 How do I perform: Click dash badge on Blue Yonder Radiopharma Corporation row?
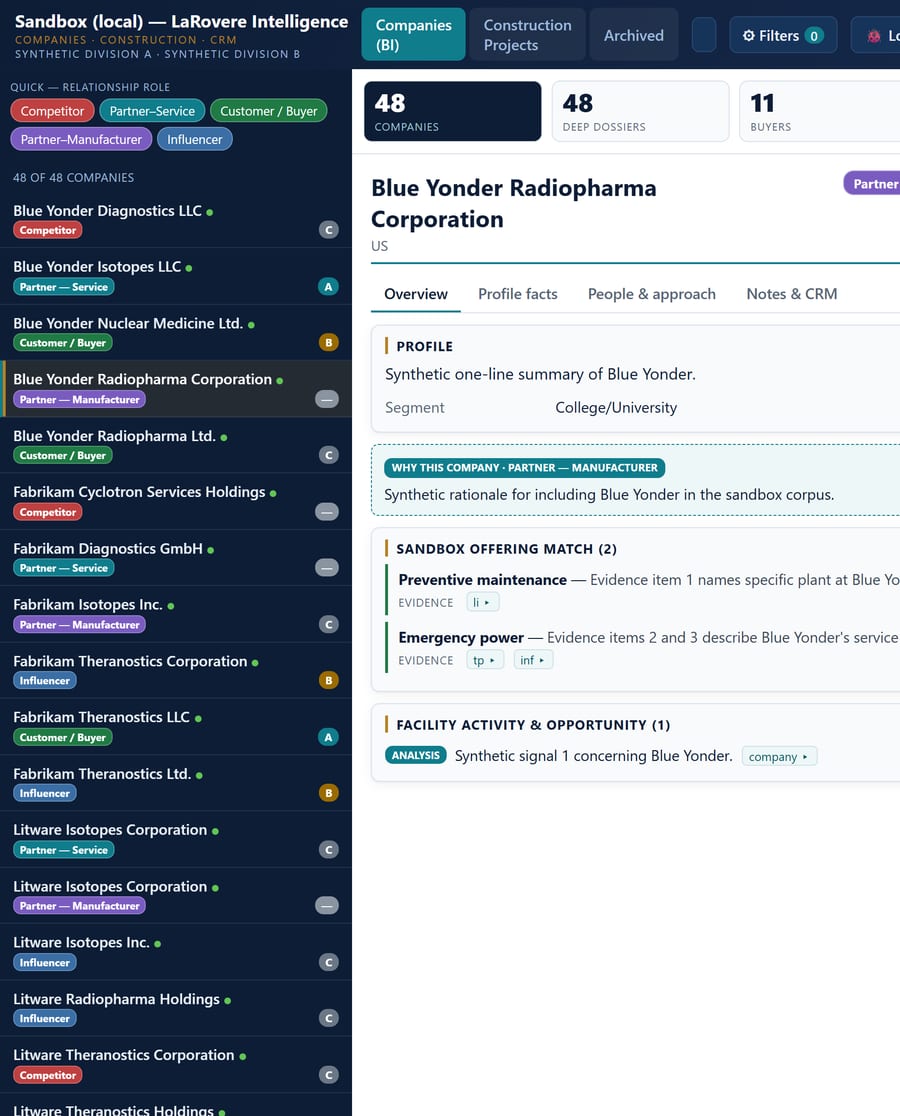coord(327,399)
